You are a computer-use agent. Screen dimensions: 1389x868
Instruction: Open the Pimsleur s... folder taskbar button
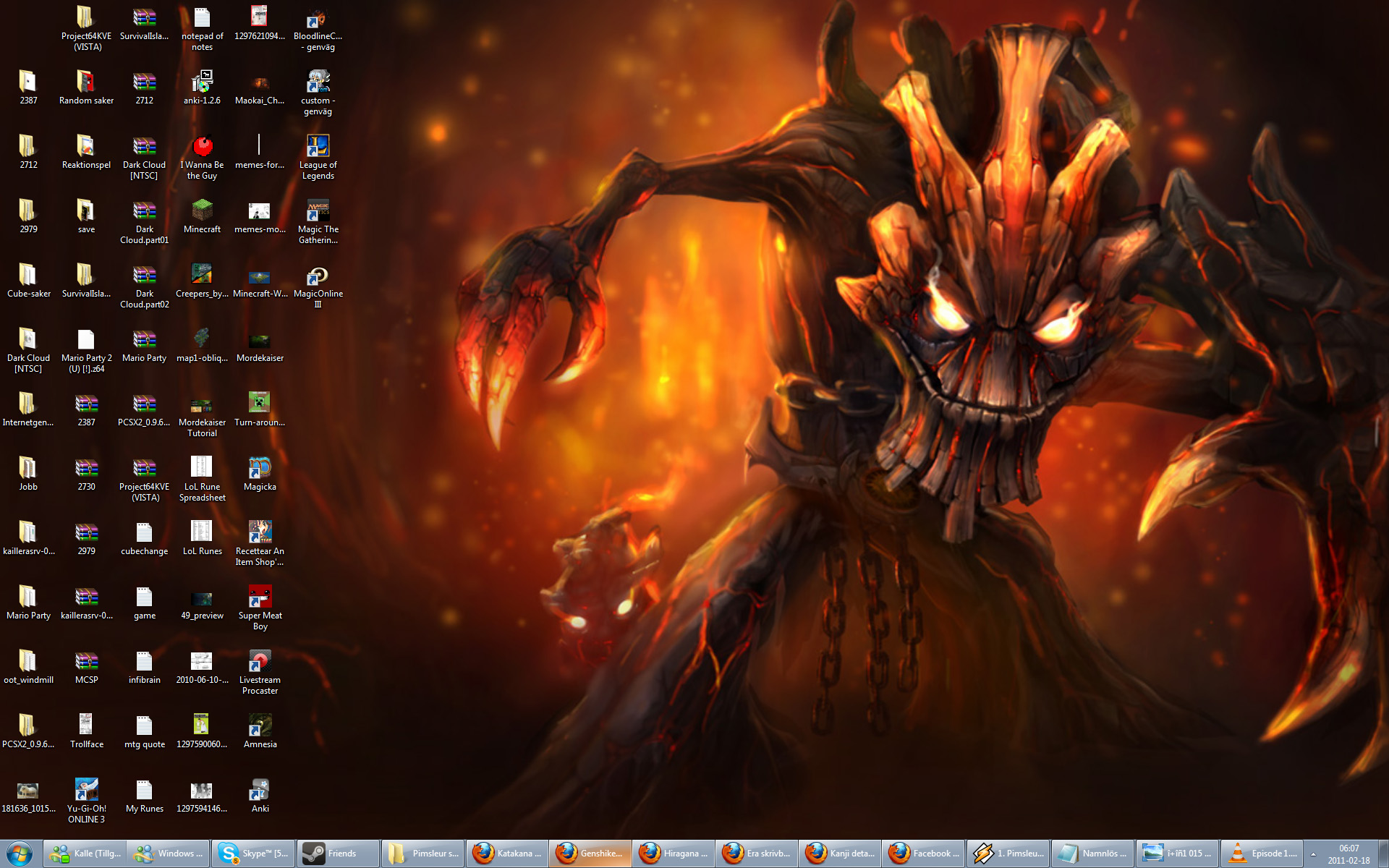[422, 854]
